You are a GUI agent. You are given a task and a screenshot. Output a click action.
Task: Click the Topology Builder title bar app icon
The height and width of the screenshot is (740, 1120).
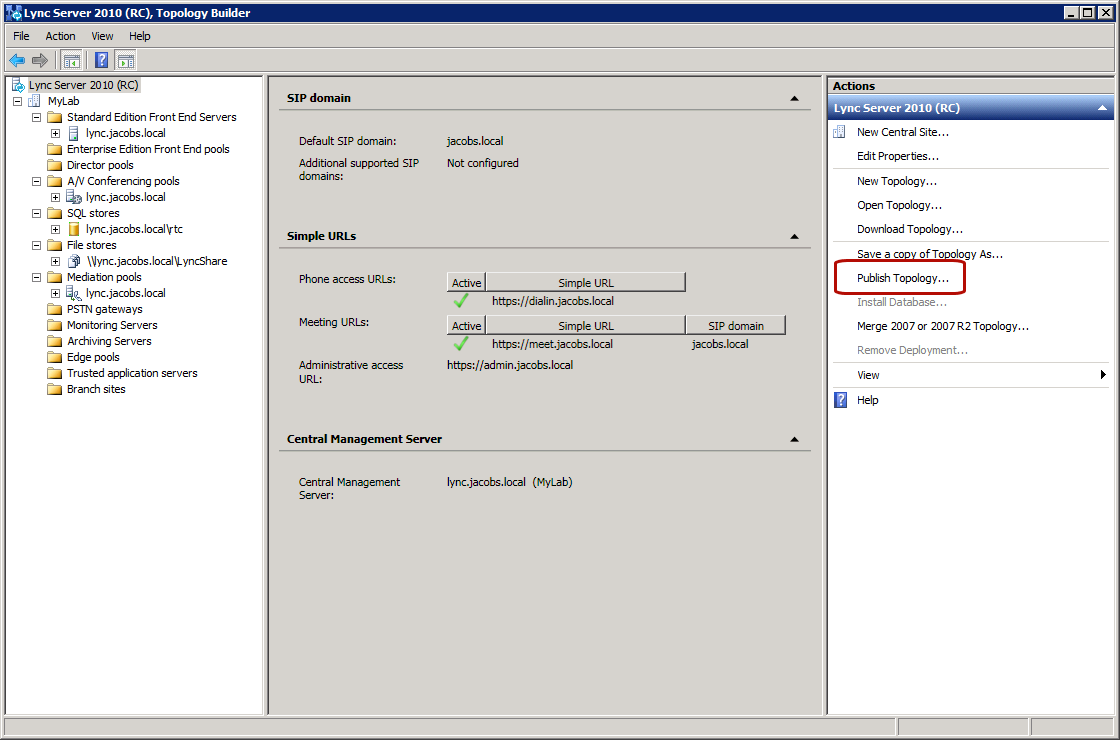tap(13, 13)
